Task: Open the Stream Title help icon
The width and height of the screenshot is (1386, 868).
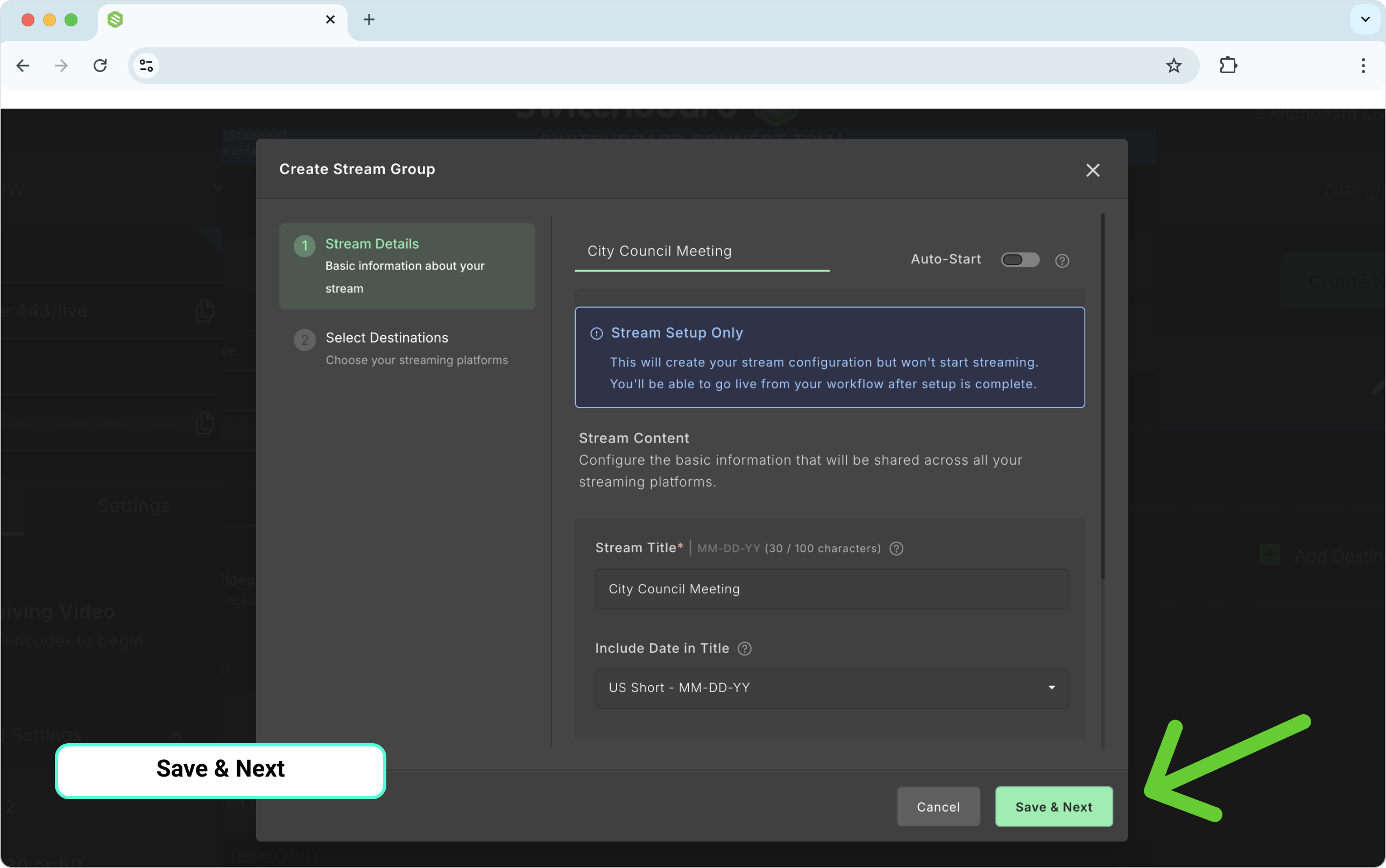Action: (896, 548)
